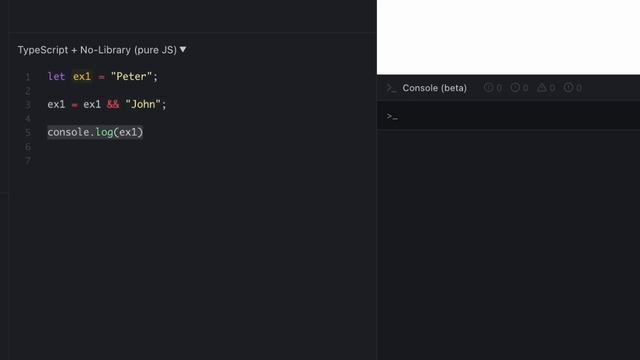Click the Console (beta) panel title
Image resolution: width=640 pixels, height=360 pixels.
point(434,88)
